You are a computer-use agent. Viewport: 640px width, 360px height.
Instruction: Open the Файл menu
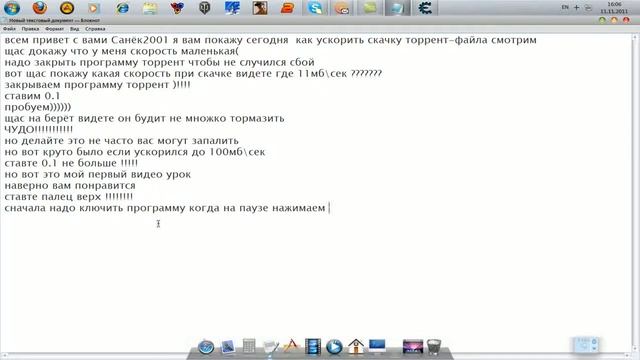pos(9,29)
